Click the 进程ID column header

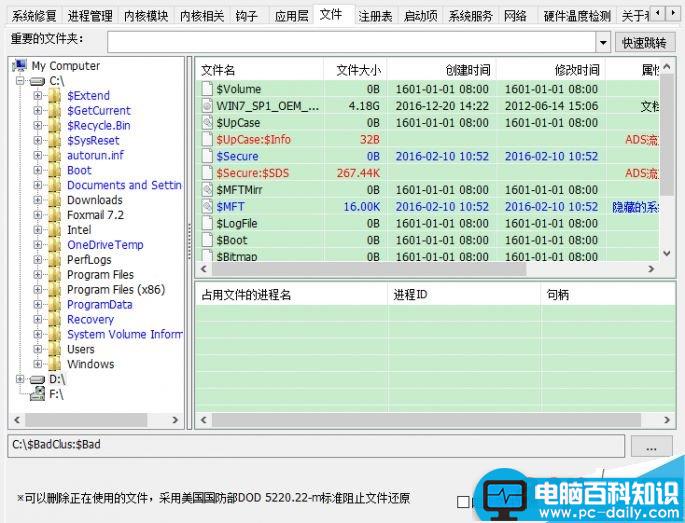coord(464,294)
